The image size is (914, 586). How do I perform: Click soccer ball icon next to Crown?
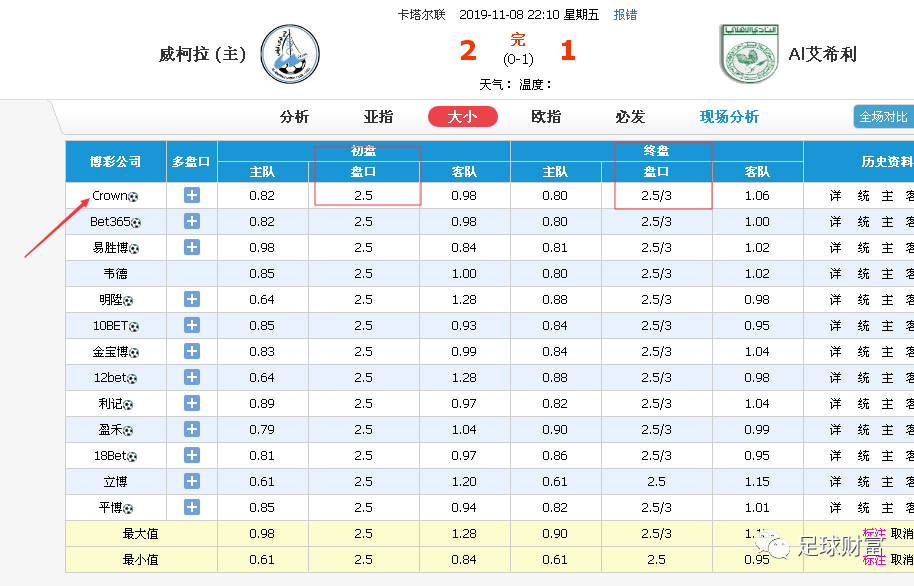pyautogui.click(x=133, y=197)
